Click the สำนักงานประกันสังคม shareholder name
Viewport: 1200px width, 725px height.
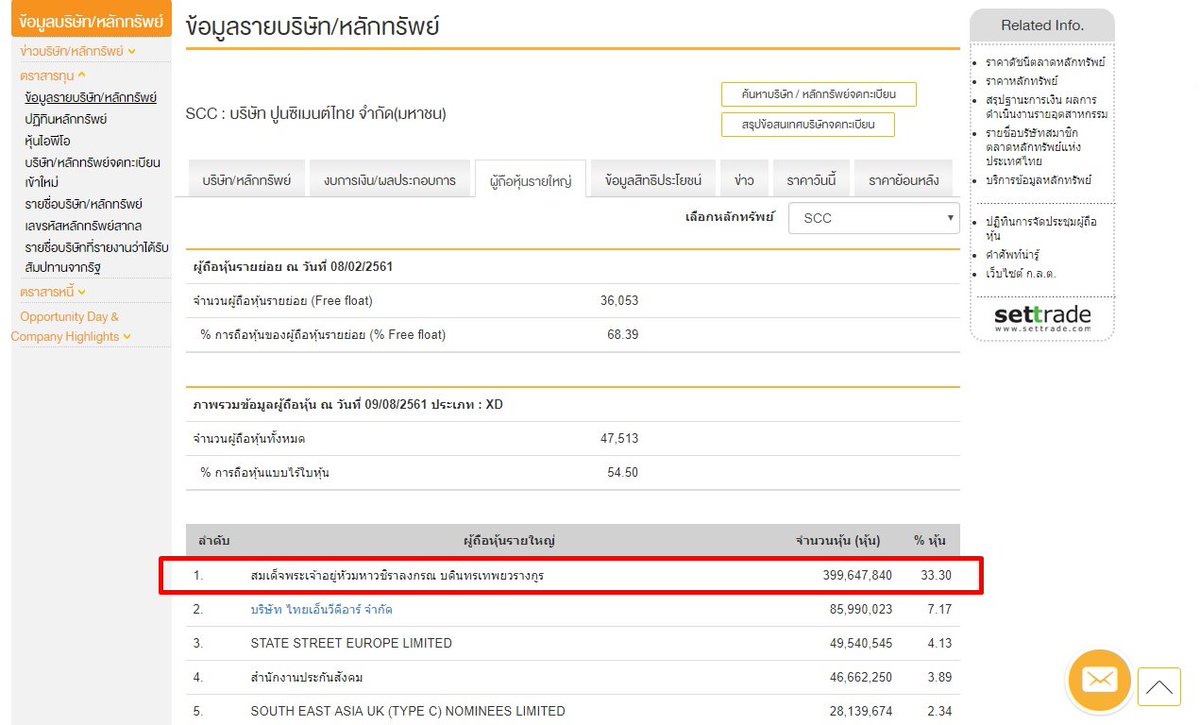[x=306, y=677]
